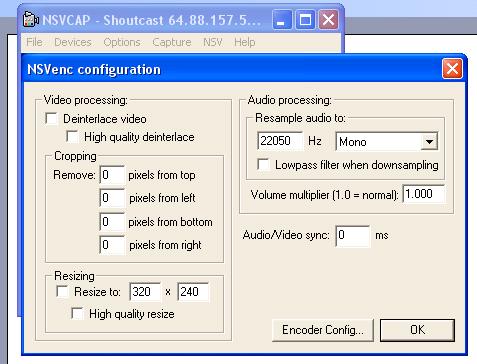Click the Audio/Video sync ms field

pyautogui.click(x=352, y=235)
